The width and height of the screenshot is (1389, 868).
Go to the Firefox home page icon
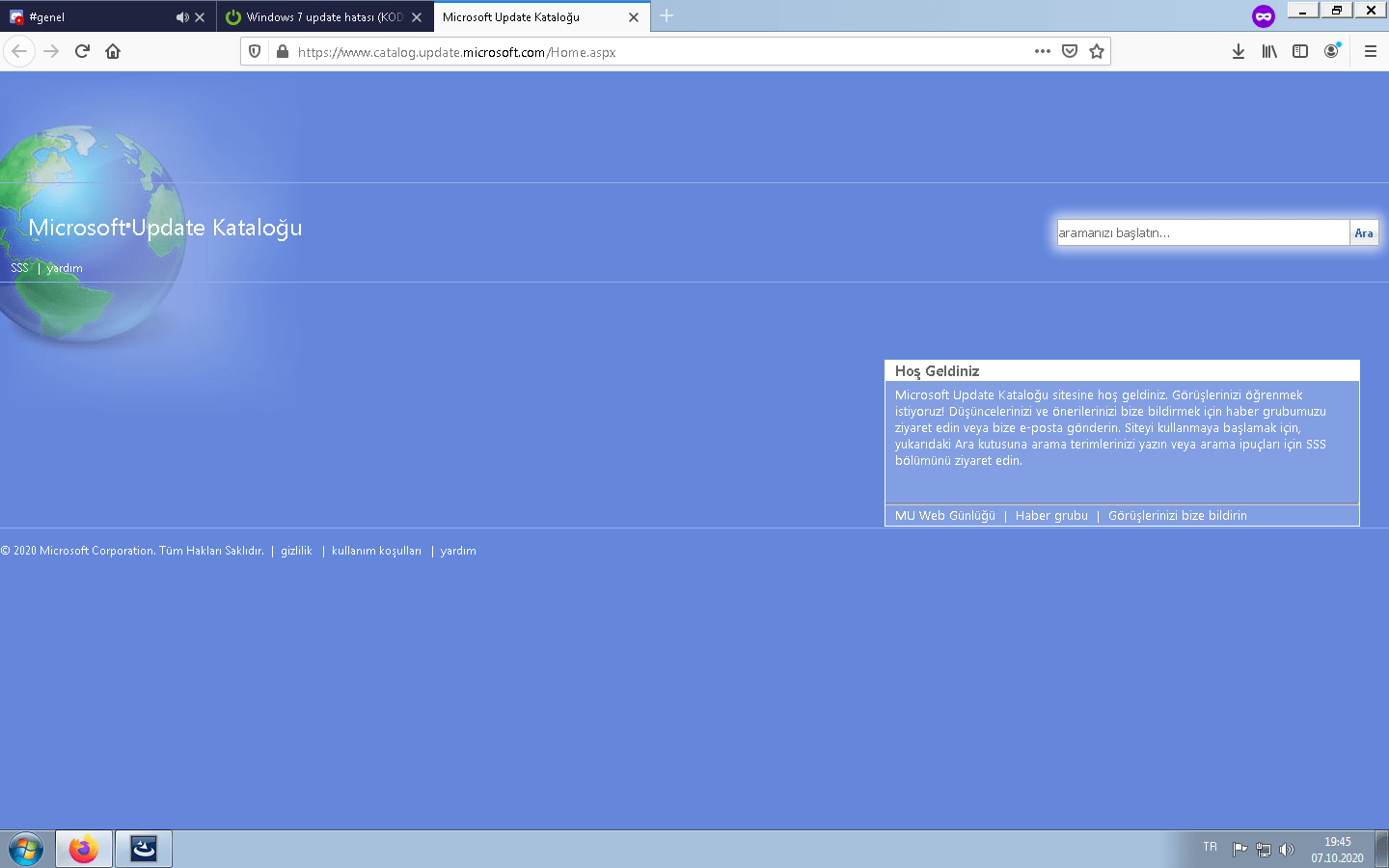click(113, 51)
